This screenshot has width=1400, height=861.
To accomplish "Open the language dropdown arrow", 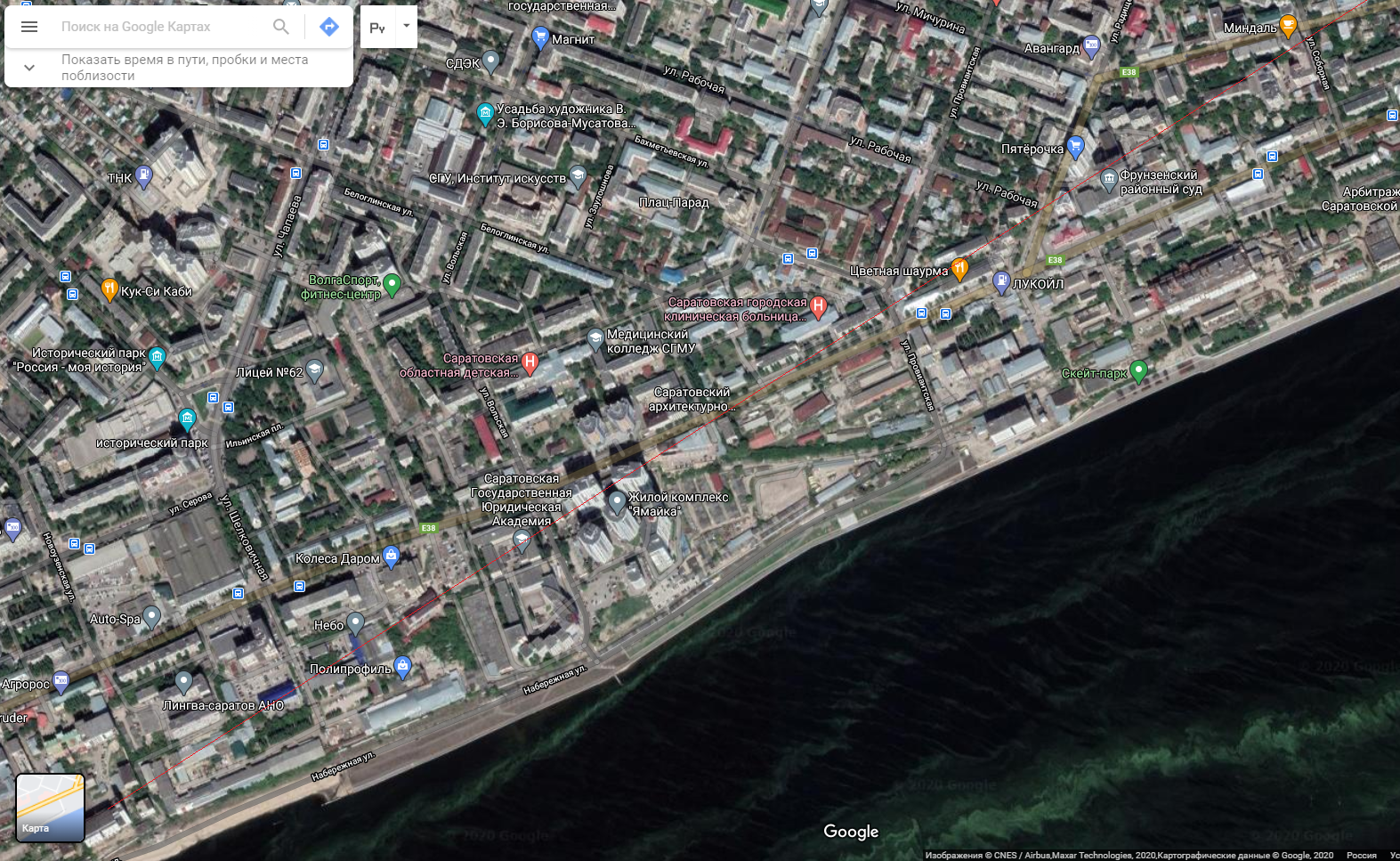I will (407, 26).
